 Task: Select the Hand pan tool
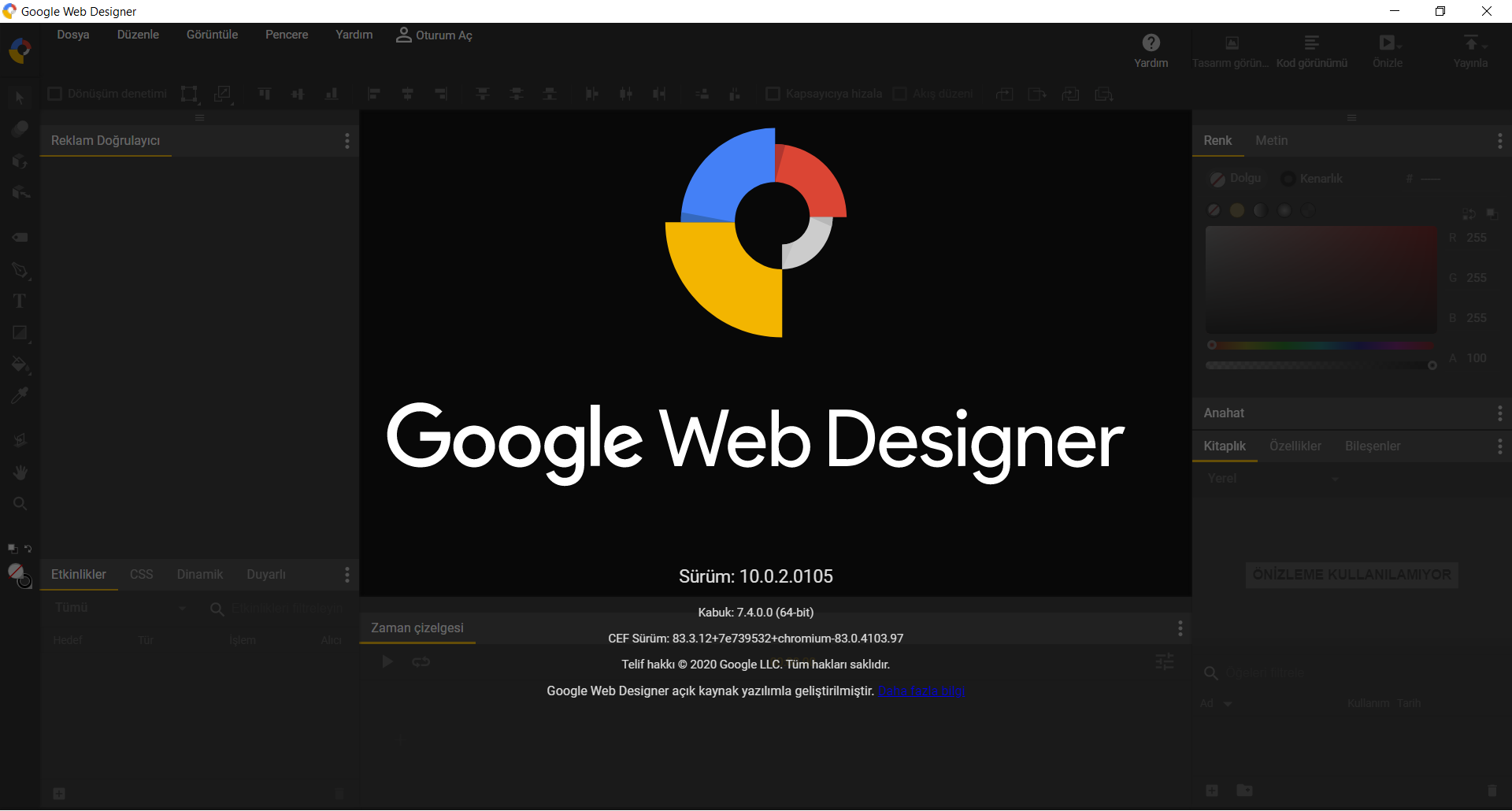20,472
